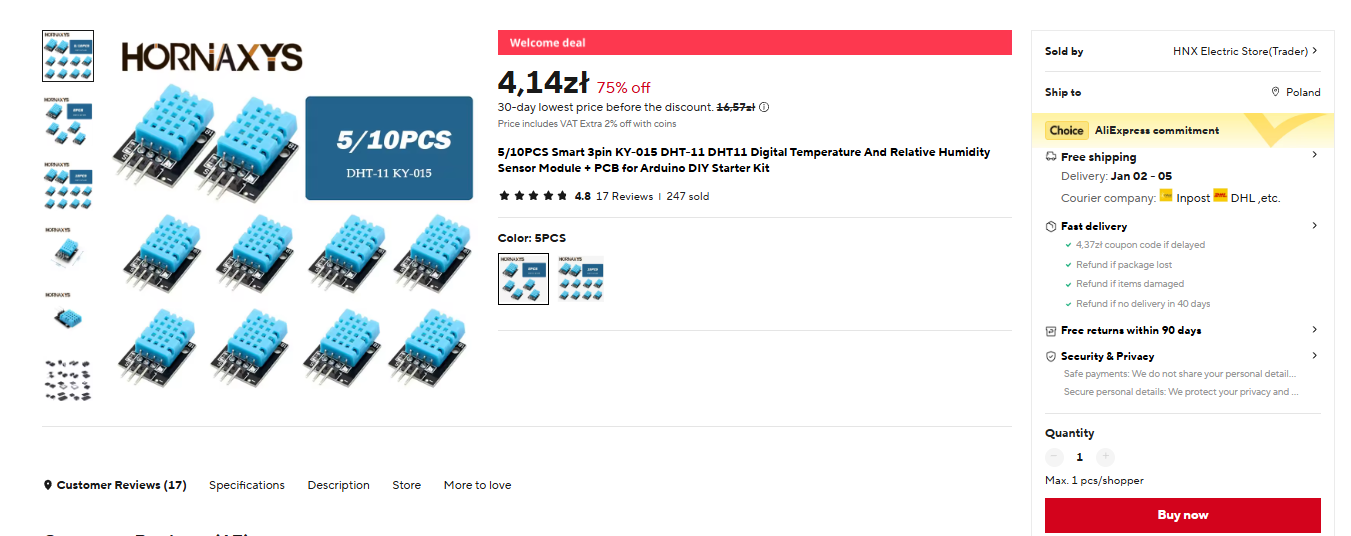Select the 10PCS color option thumbnail
Screen dimensions: 1351x536
580,279
